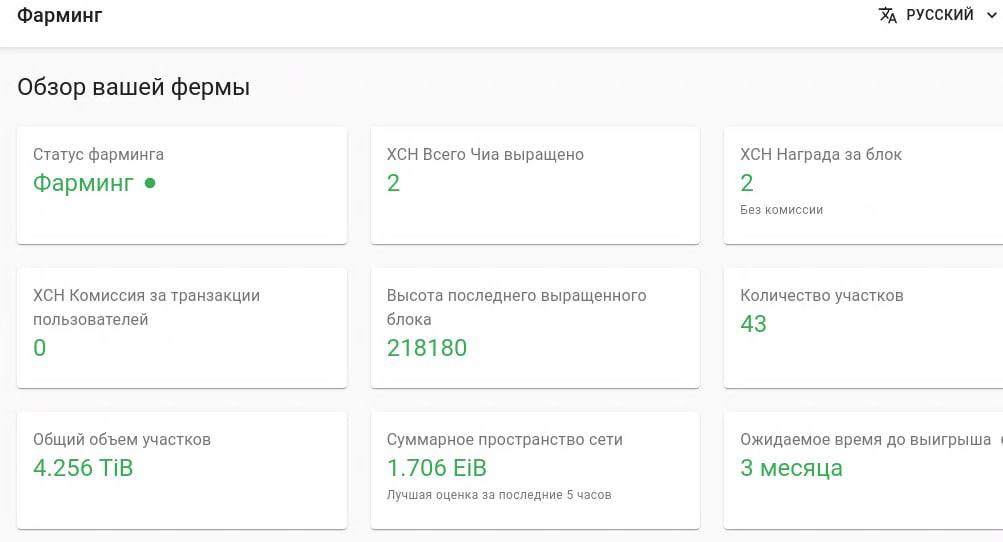The width and height of the screenshot is (1003, 542).
Task: Click network space value 1.706 EiB
Action: tap(436, 468)
